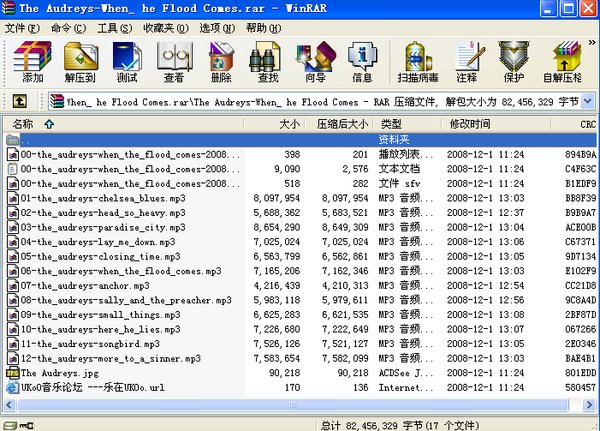Open the 收藏夹(O) menu
The width and height of the screenshot is (600, 431).
tap(166, 28)
